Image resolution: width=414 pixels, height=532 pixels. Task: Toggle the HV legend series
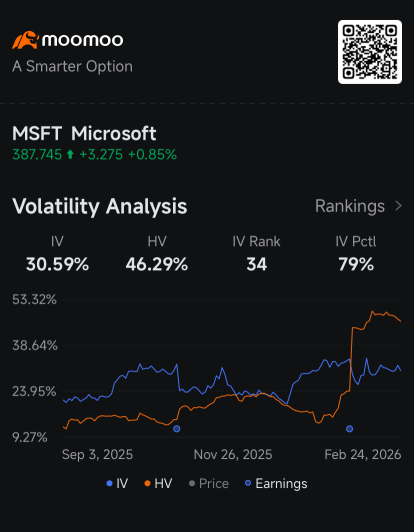coord(158,483)
